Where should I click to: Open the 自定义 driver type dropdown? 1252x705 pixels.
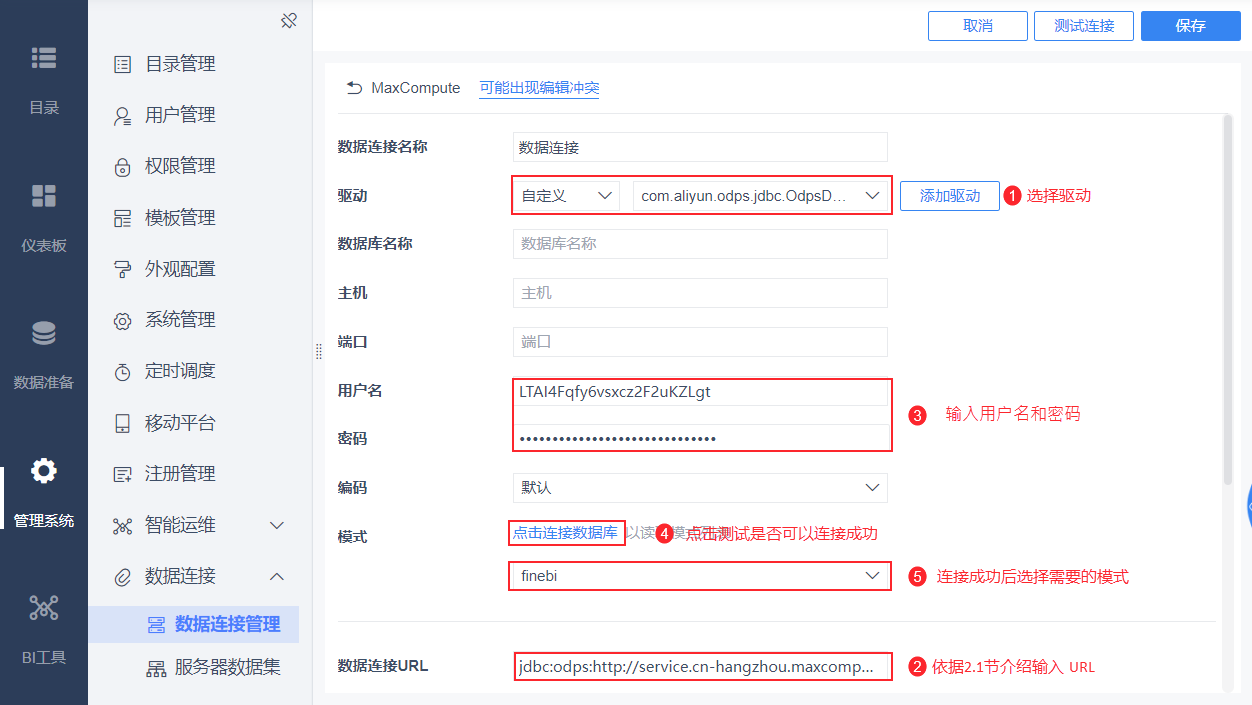[x=565, y=196]
